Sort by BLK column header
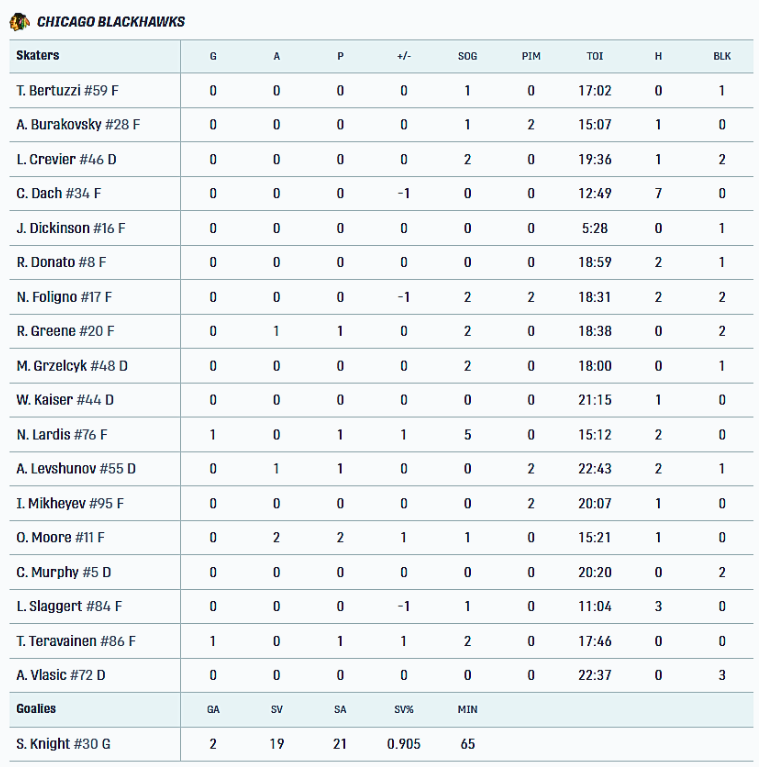 [722, 56]
